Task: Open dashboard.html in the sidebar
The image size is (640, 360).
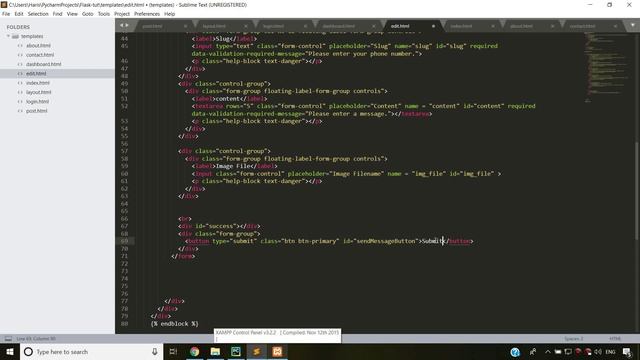Action: coord(44,64)
